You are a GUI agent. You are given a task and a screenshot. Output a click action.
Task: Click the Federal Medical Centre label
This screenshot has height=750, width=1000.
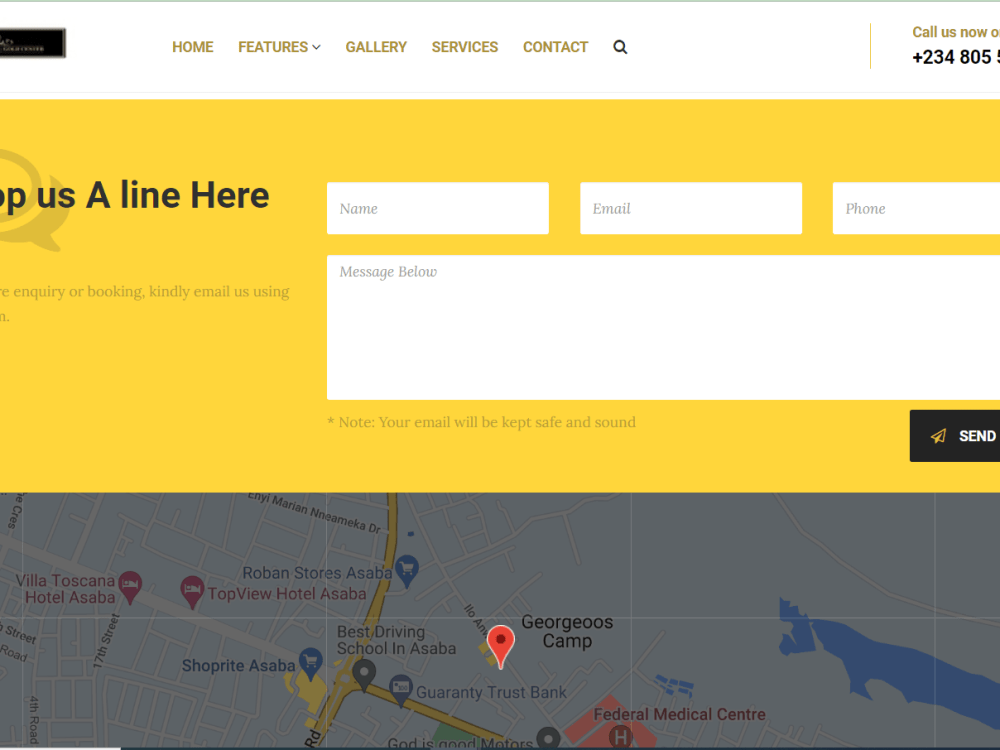(x=679, y=714)
